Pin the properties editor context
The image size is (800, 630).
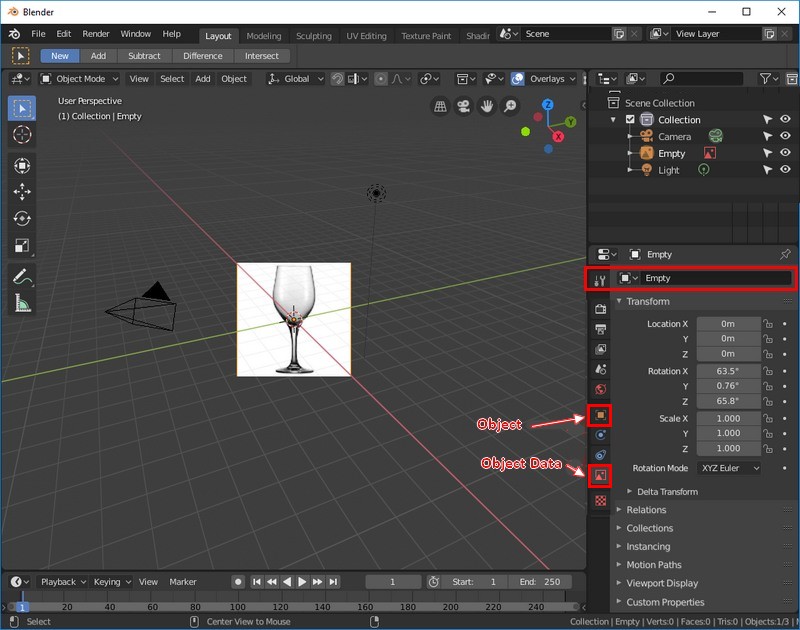pyautogui.click(x=785, y=254)
